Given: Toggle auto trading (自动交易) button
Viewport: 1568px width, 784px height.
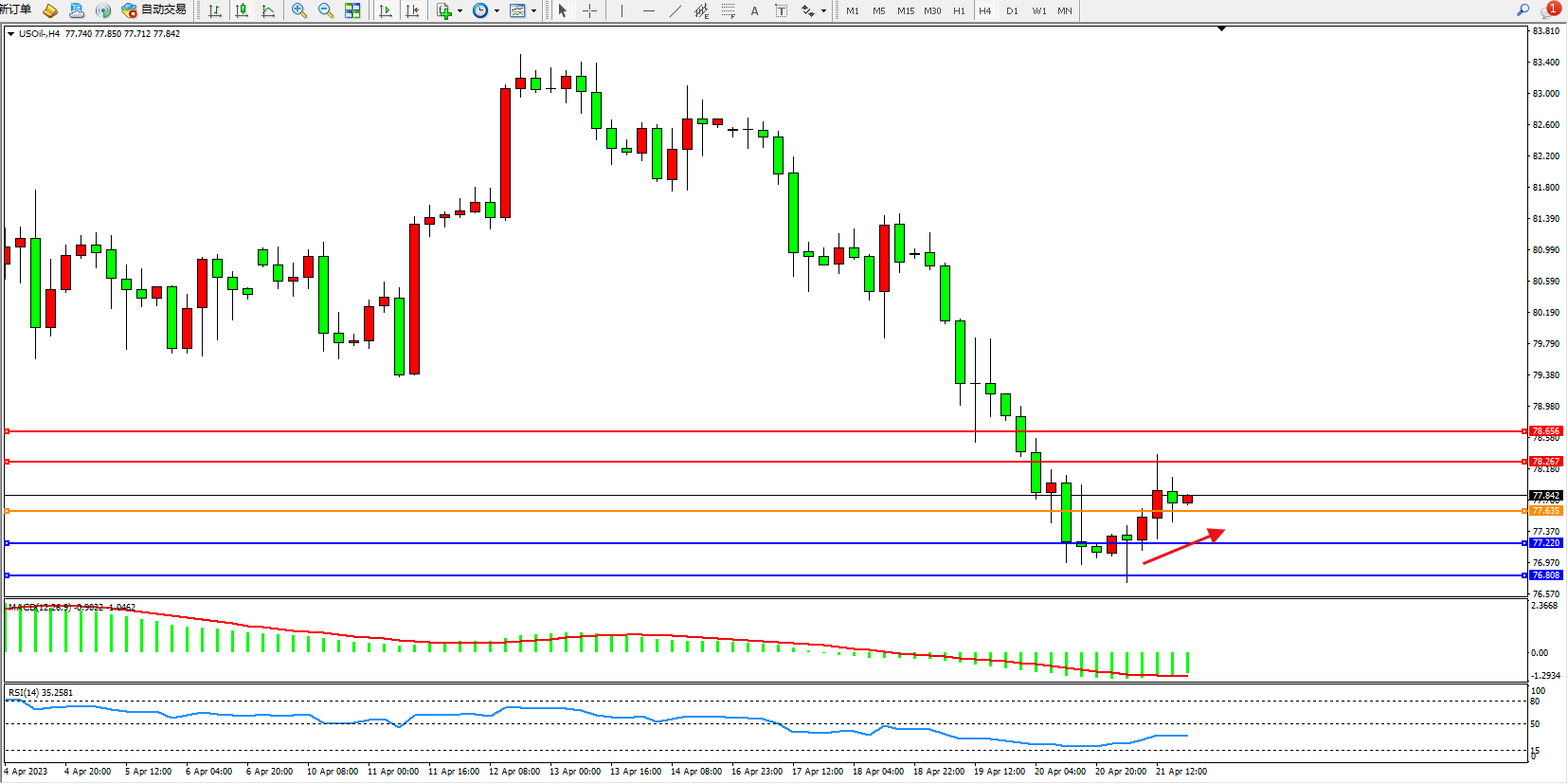Looking at the screenshot, I should pos(154,10).
